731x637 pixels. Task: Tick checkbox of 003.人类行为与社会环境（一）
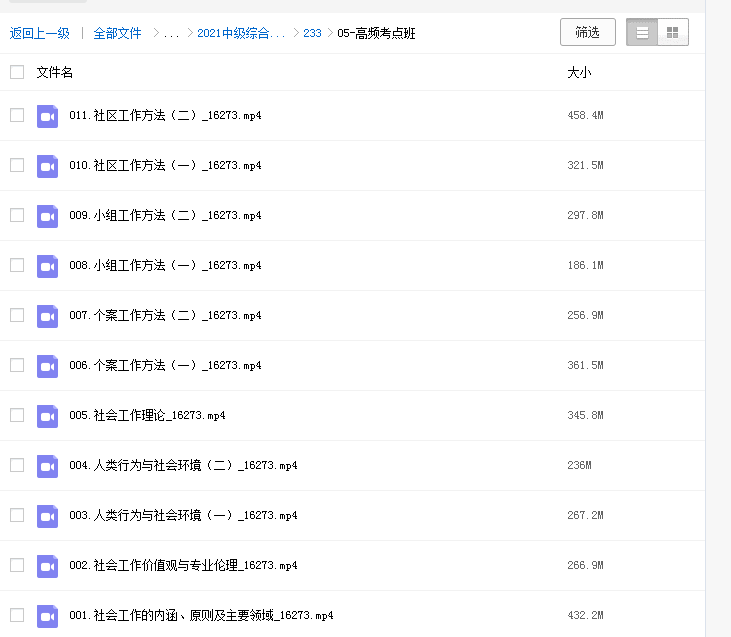17,515
